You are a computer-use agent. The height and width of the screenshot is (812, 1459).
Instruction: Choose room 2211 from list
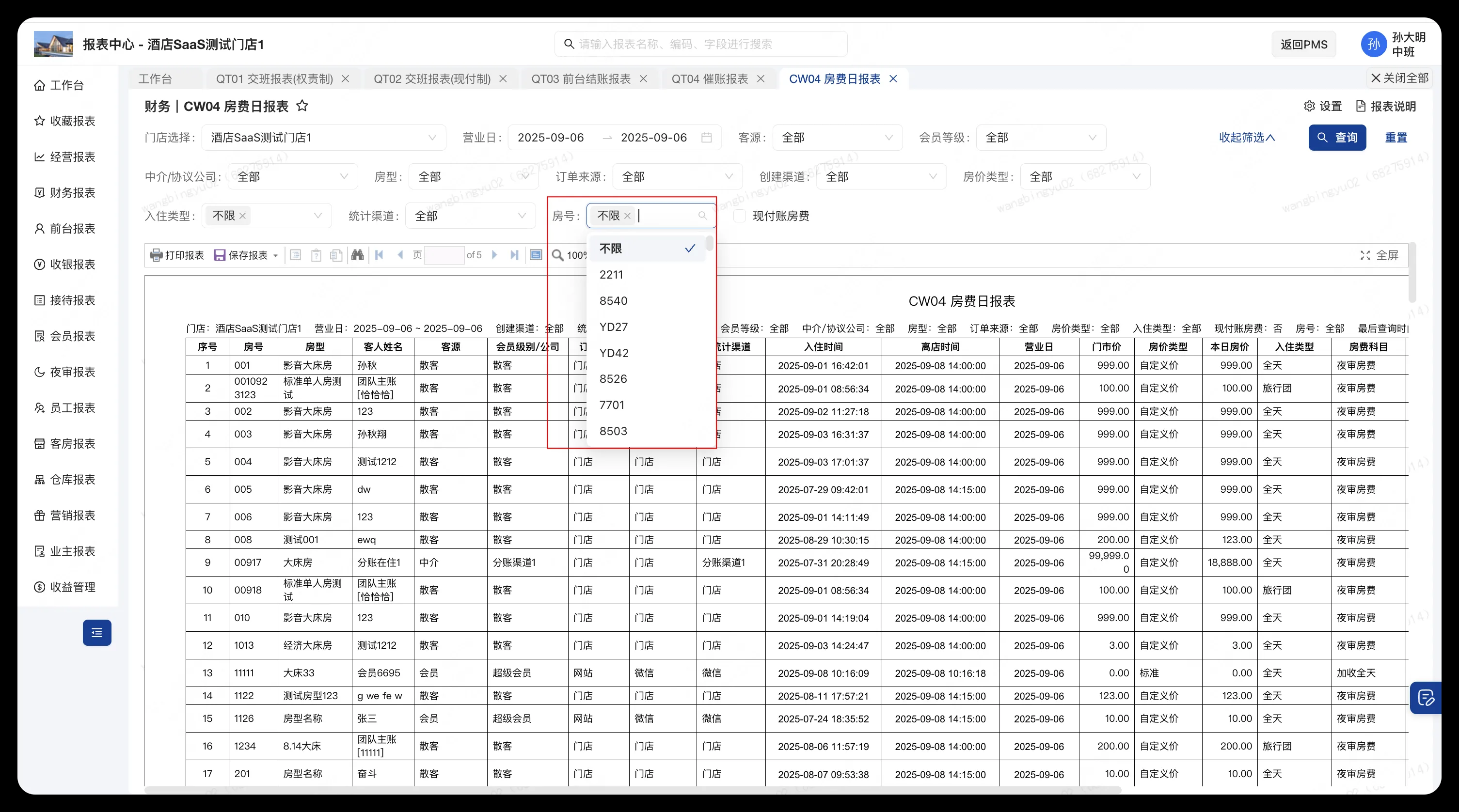(648, 275)
